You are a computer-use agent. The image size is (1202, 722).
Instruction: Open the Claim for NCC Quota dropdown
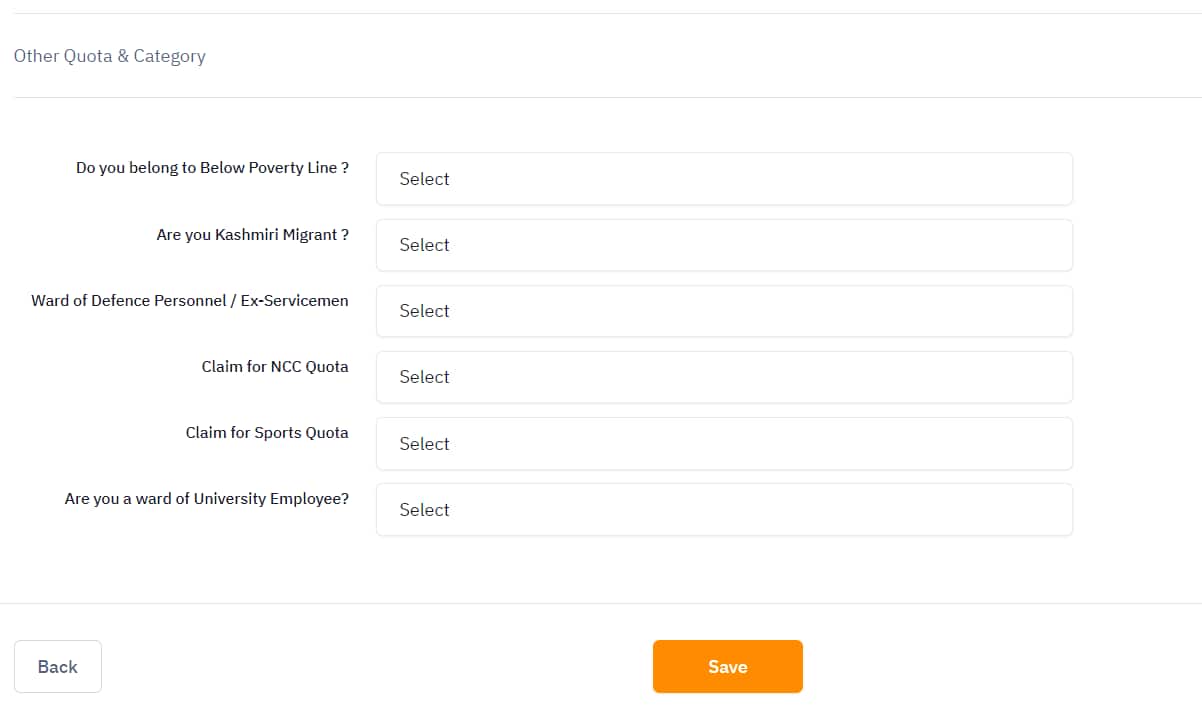tap(724, 376)
